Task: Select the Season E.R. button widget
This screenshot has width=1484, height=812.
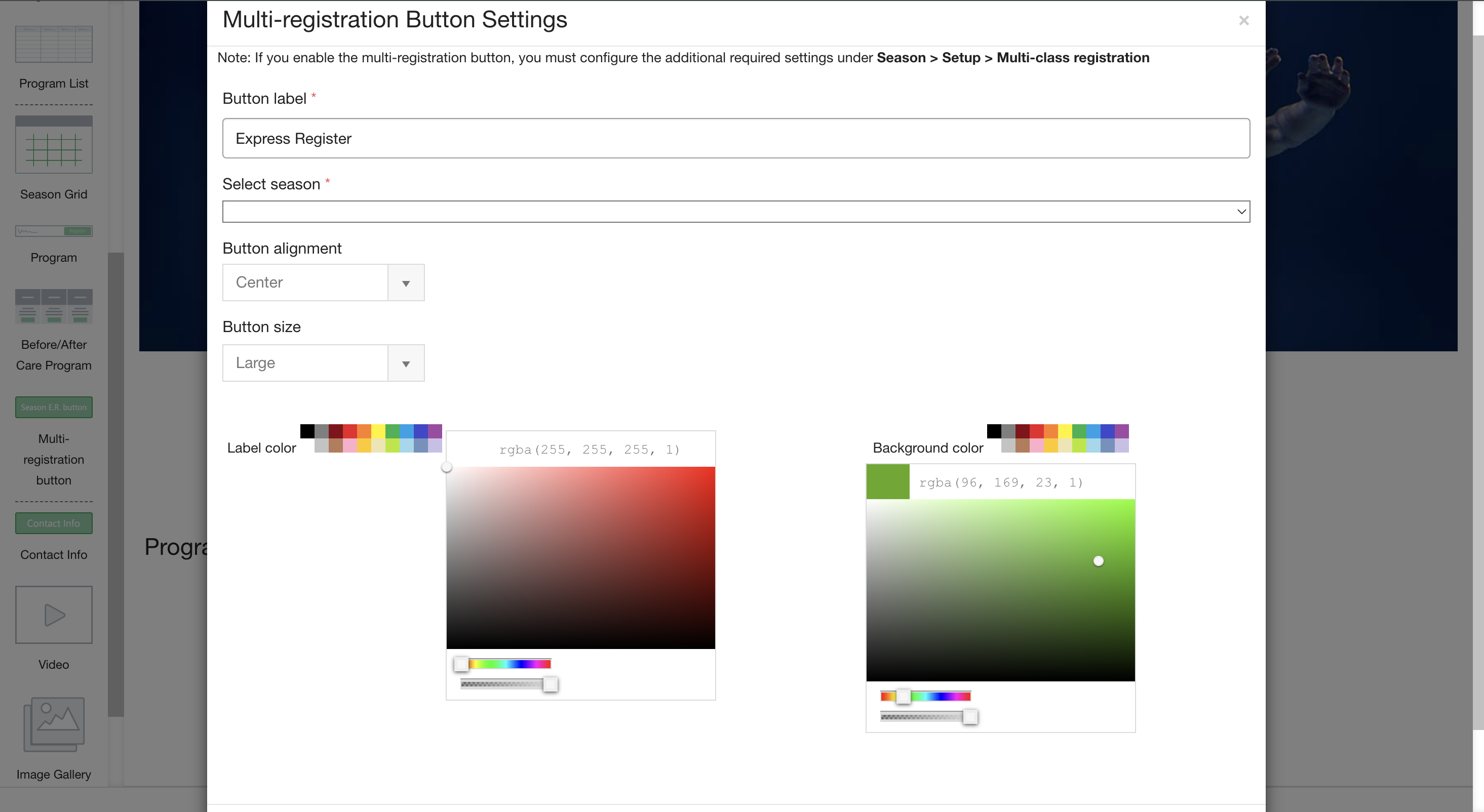Action: pos(54,407)
